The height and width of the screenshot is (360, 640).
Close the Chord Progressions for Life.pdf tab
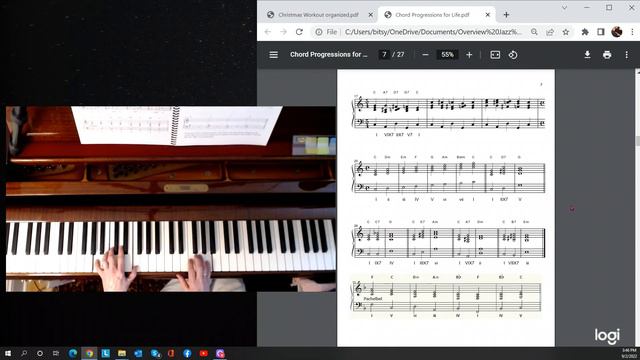tap(488, 15)
